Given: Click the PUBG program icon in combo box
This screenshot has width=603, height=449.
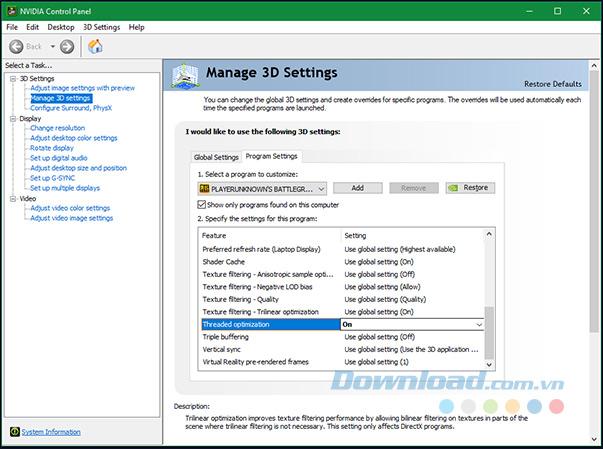Looking at the screenshot, I should (204, 188).
